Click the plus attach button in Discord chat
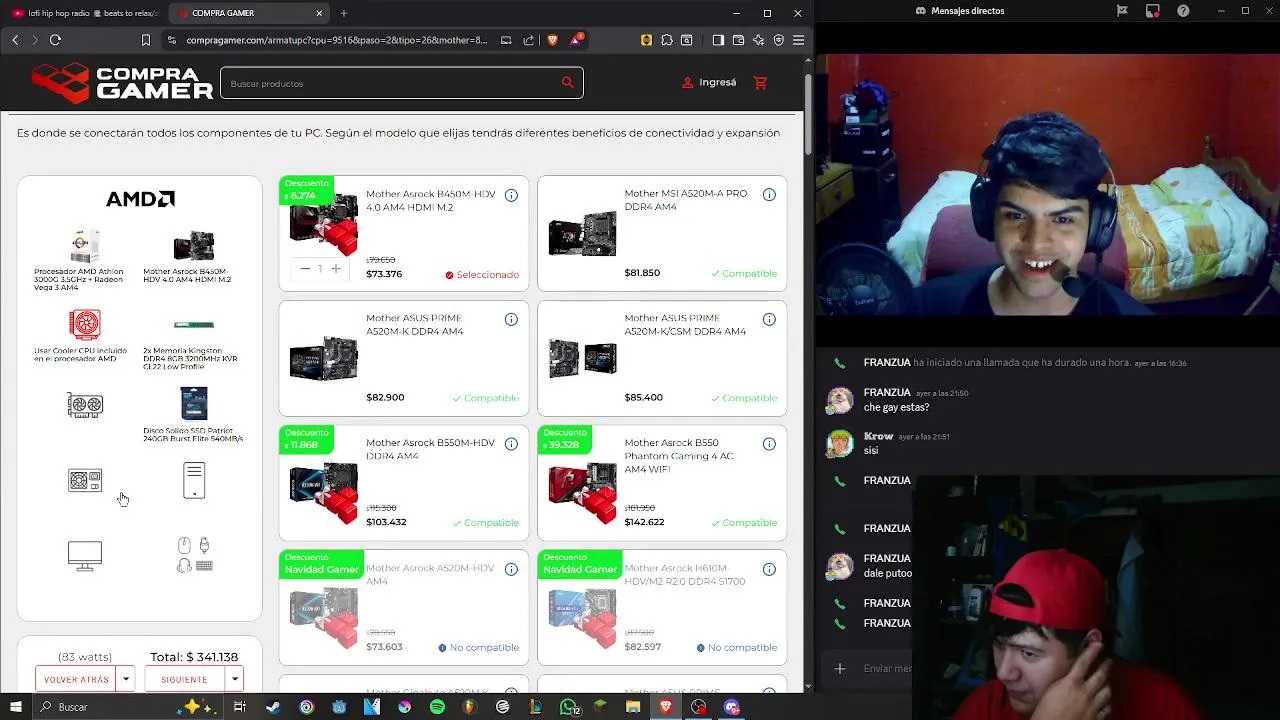This screenshot has width=1280, height=720. (840, 668)
